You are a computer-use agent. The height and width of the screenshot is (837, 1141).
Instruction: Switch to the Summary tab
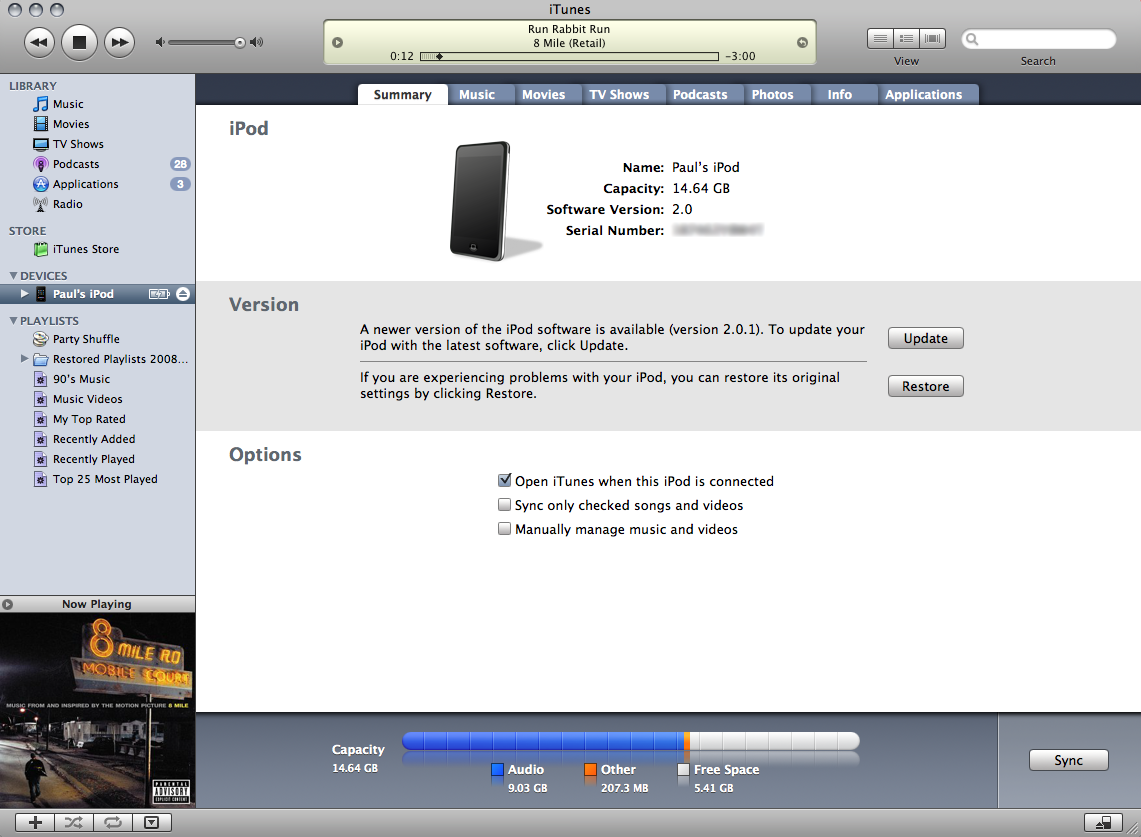(402, 95)
